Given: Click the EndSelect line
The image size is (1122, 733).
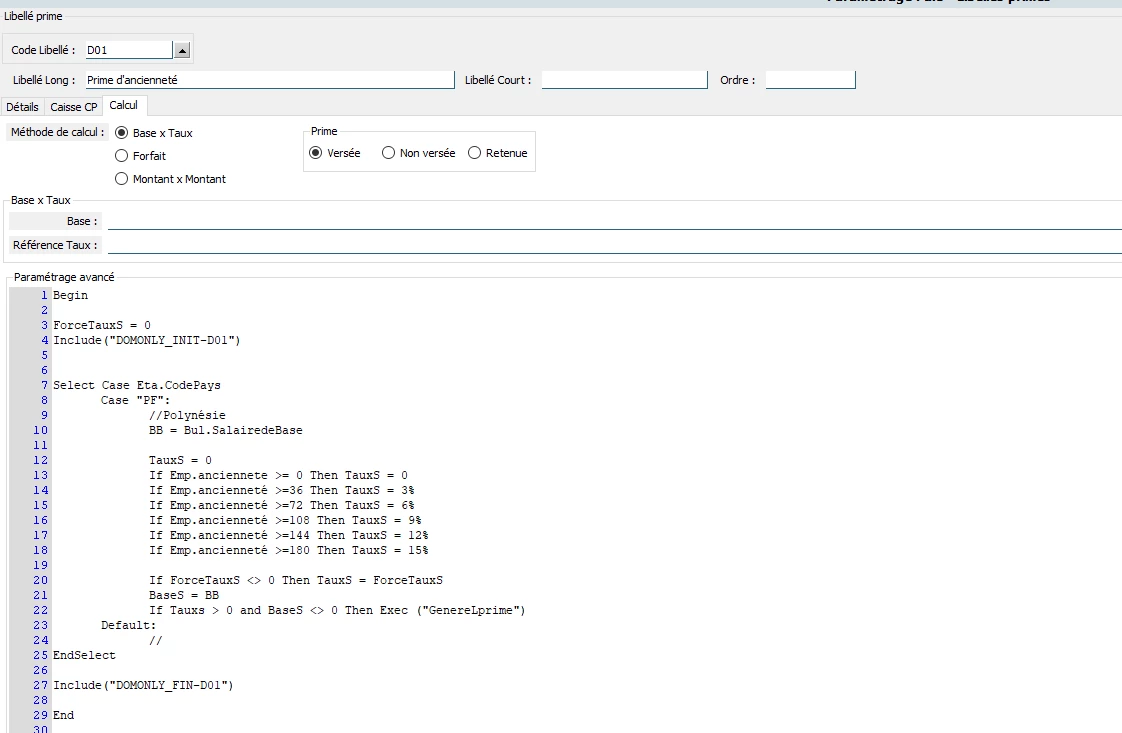Looking at the screenshot, I should [84, 656].
